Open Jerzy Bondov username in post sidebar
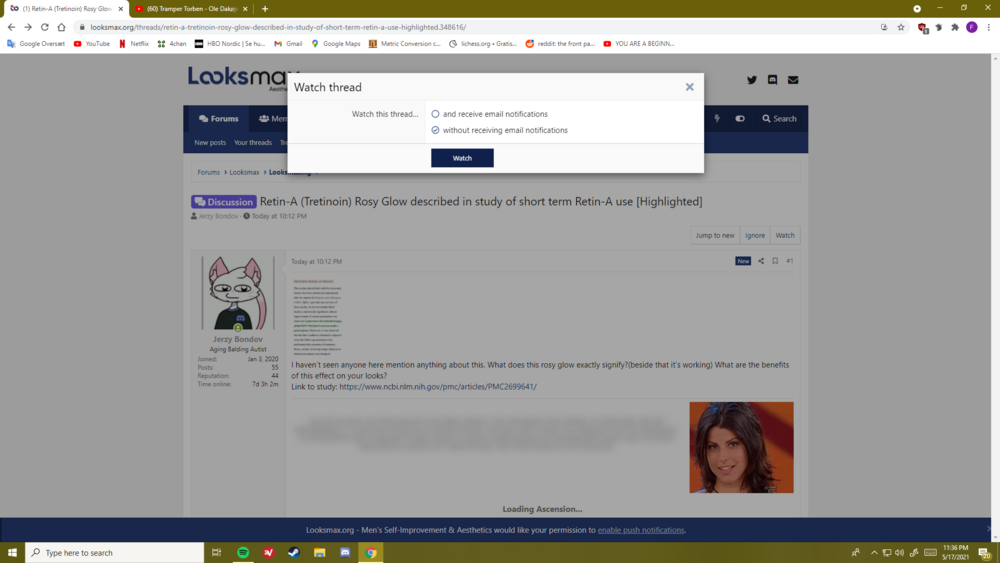The image size is (1000, 563). pyautogui.click(x=238, y=339)
